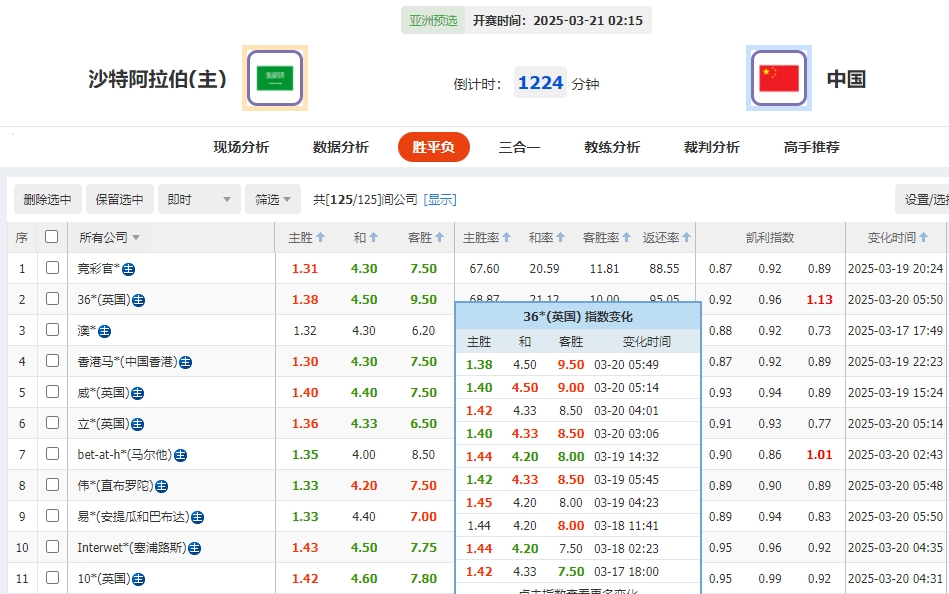Open the 即时 dropdown
This screenshot has height=594, width=949.
[x=199, y=198]
